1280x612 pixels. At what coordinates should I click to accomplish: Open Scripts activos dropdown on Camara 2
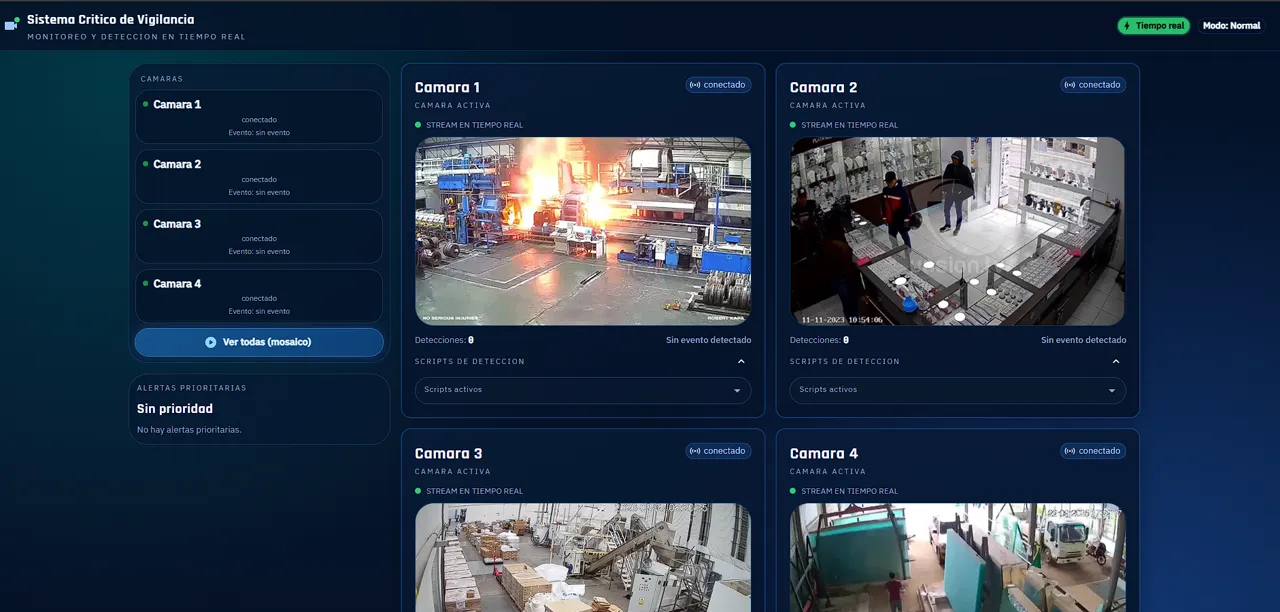pyautogui.click(x=958, y=390)
